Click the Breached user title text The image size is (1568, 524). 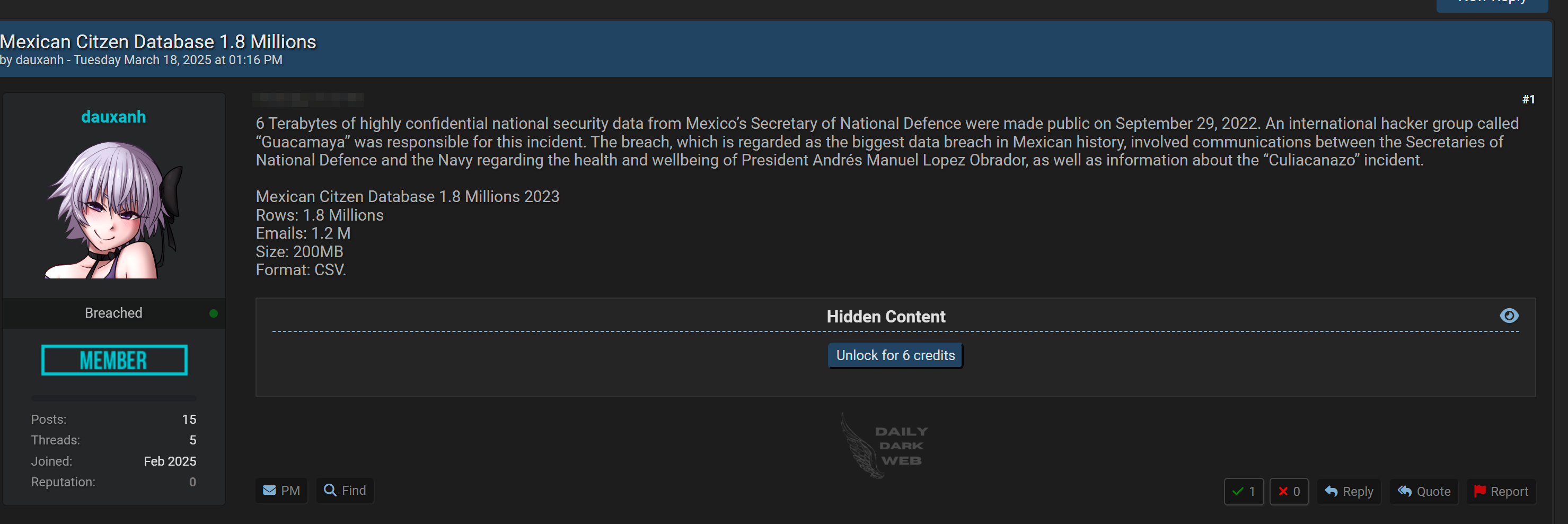coord(113,312)
